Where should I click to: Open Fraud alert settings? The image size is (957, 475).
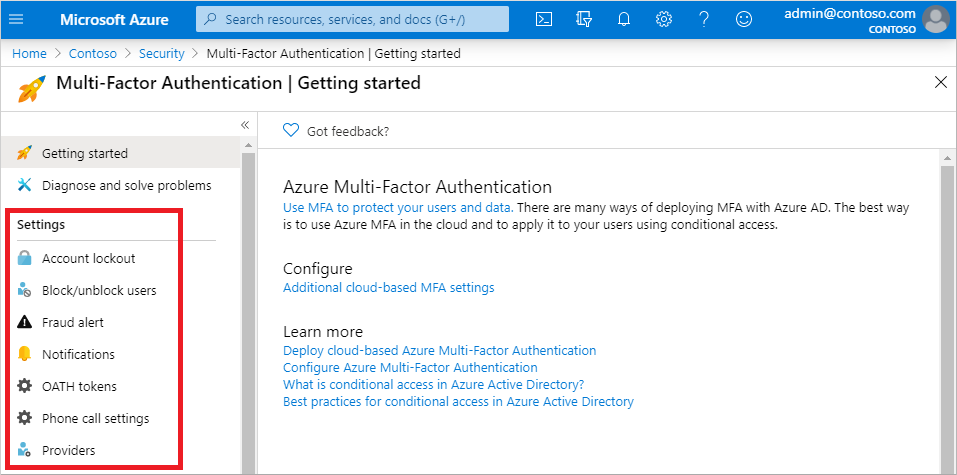(73, 322)
